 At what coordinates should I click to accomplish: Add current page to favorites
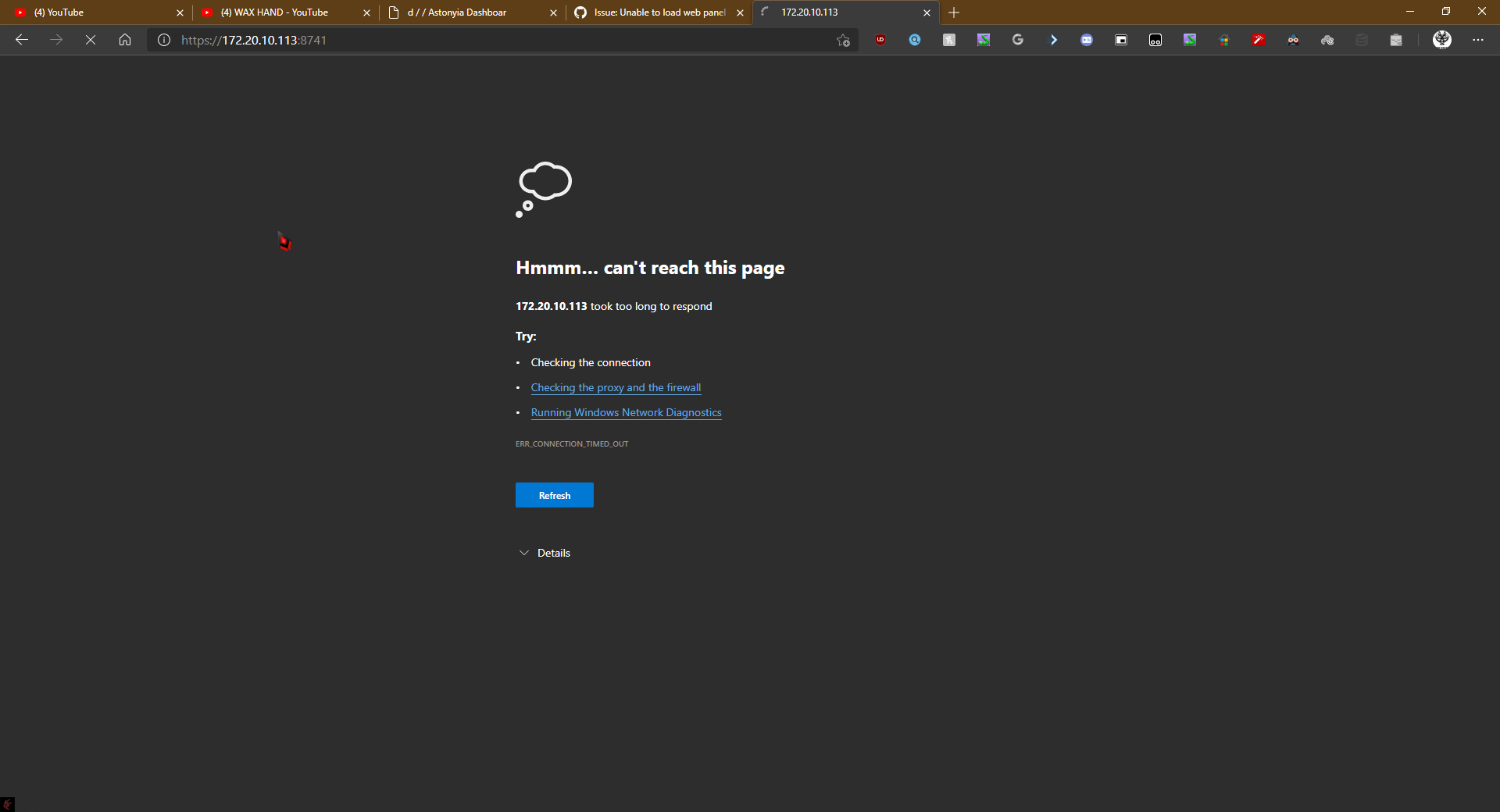[x=843, y=41]
